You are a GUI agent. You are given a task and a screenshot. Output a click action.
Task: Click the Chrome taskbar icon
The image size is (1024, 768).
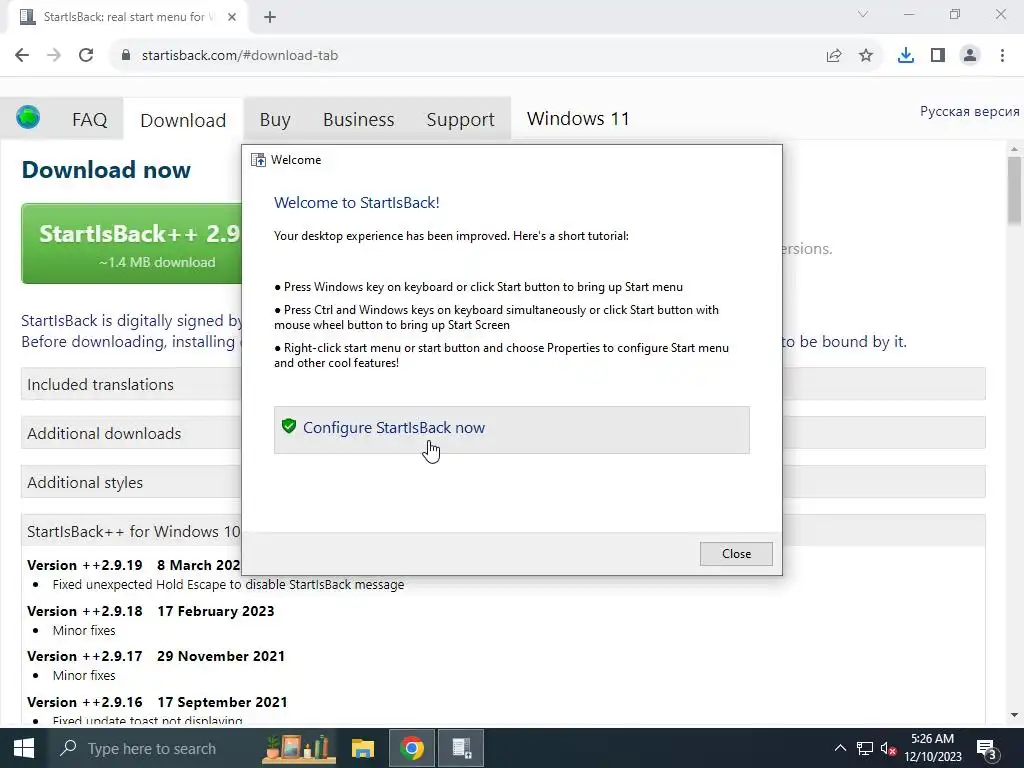click(412, 748)
